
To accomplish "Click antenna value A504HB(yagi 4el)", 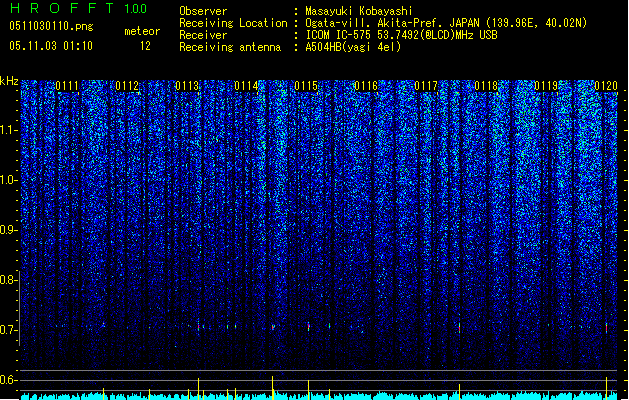I will coord(353,47).
